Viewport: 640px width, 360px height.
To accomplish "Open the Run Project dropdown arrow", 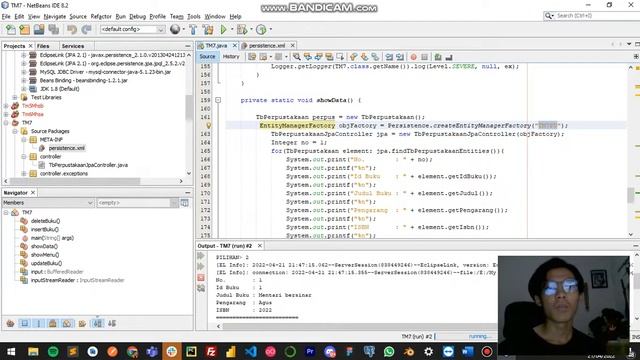I will click(231, 29).
